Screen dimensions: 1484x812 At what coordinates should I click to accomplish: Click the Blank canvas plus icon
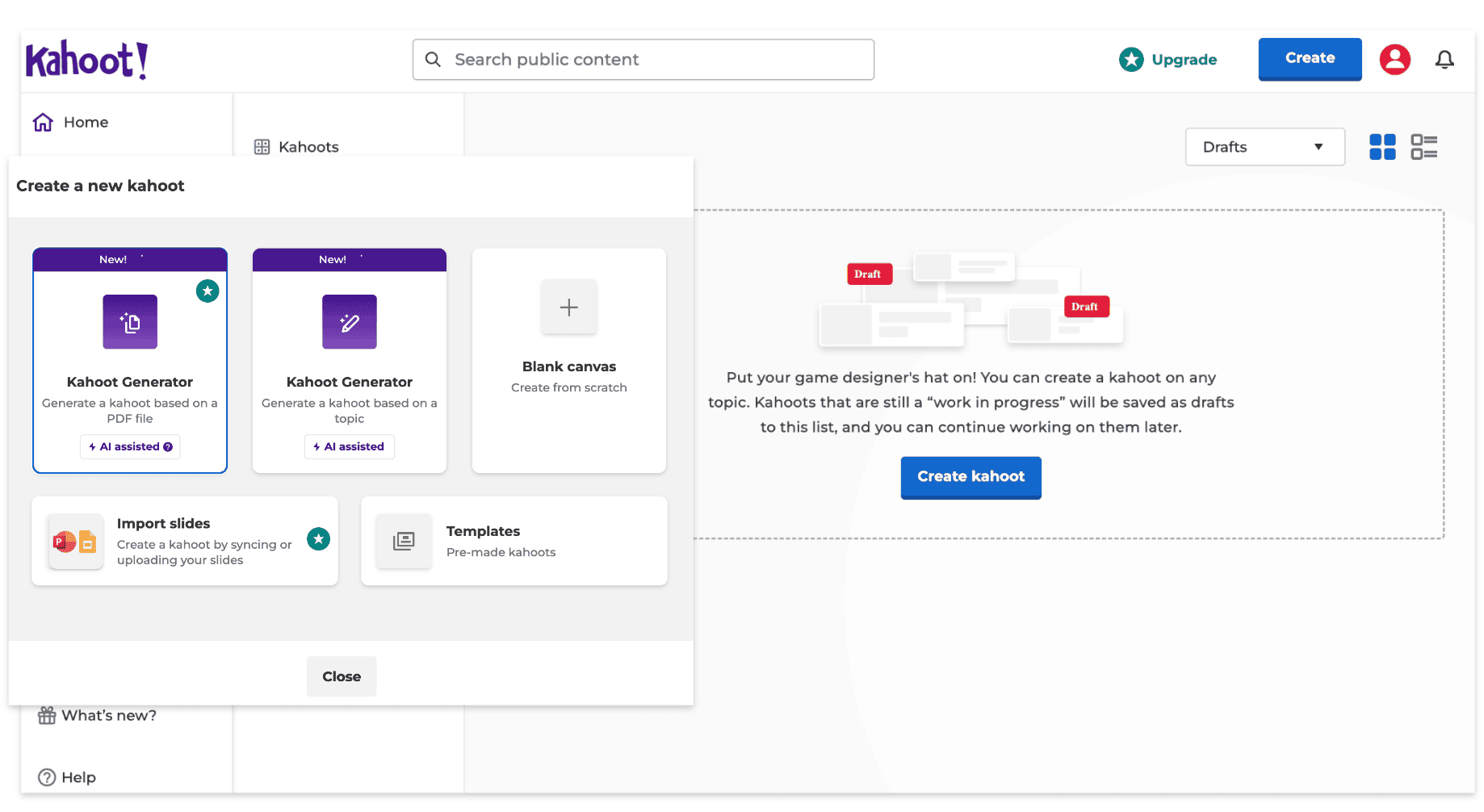569,308
